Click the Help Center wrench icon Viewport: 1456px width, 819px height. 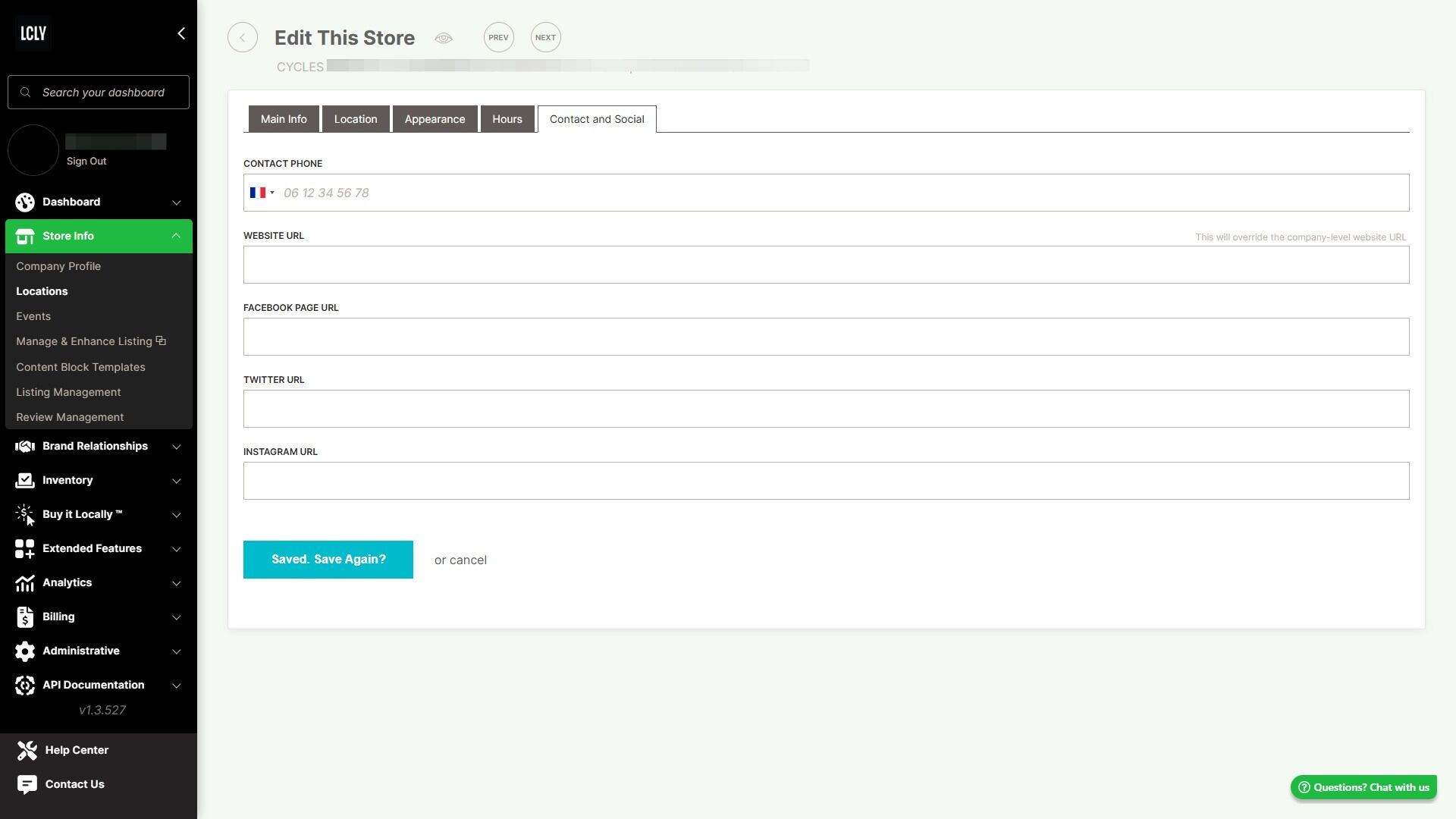pyautogui.click(x=27, y=750)
